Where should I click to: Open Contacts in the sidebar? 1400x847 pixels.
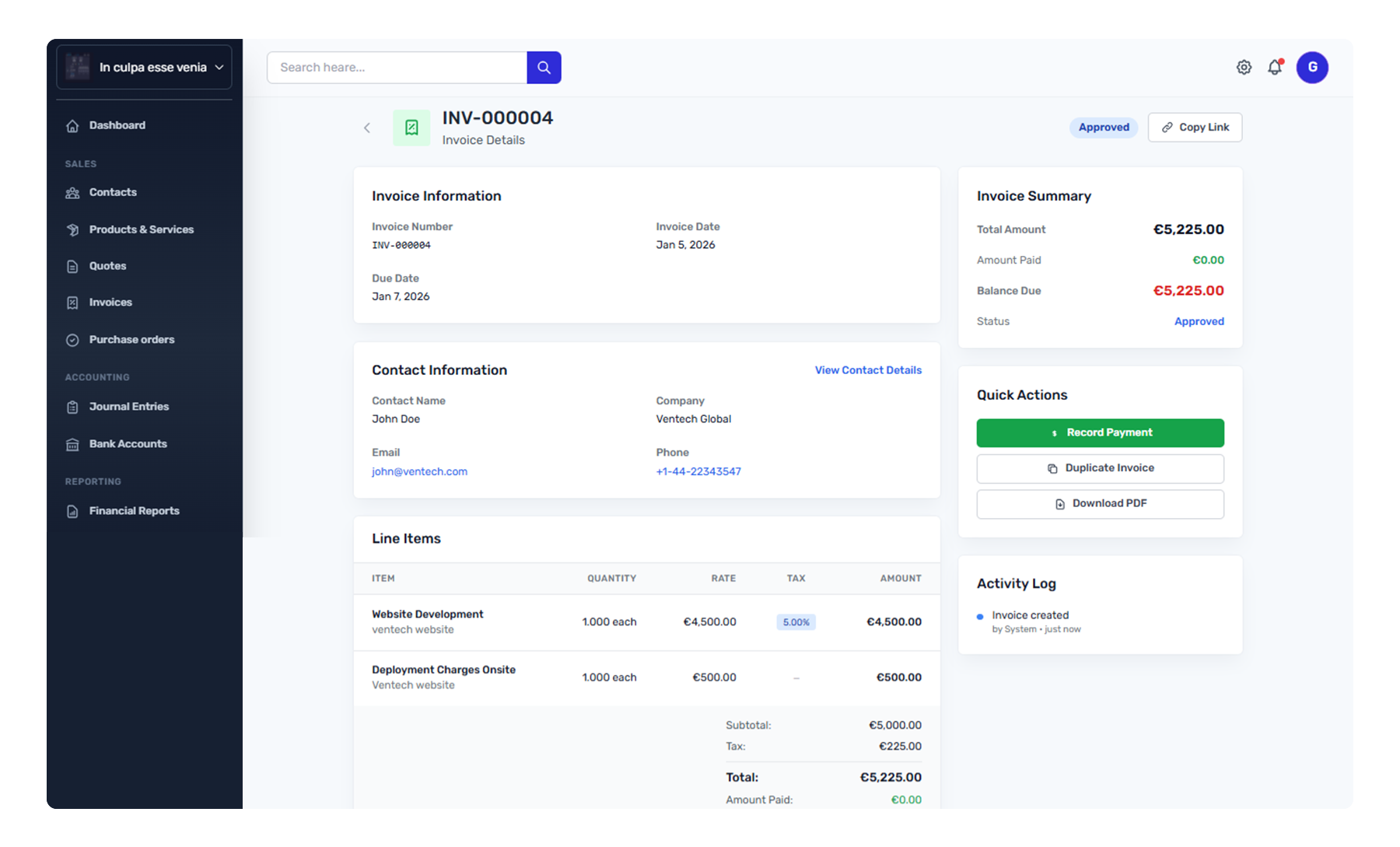[113, 193]
